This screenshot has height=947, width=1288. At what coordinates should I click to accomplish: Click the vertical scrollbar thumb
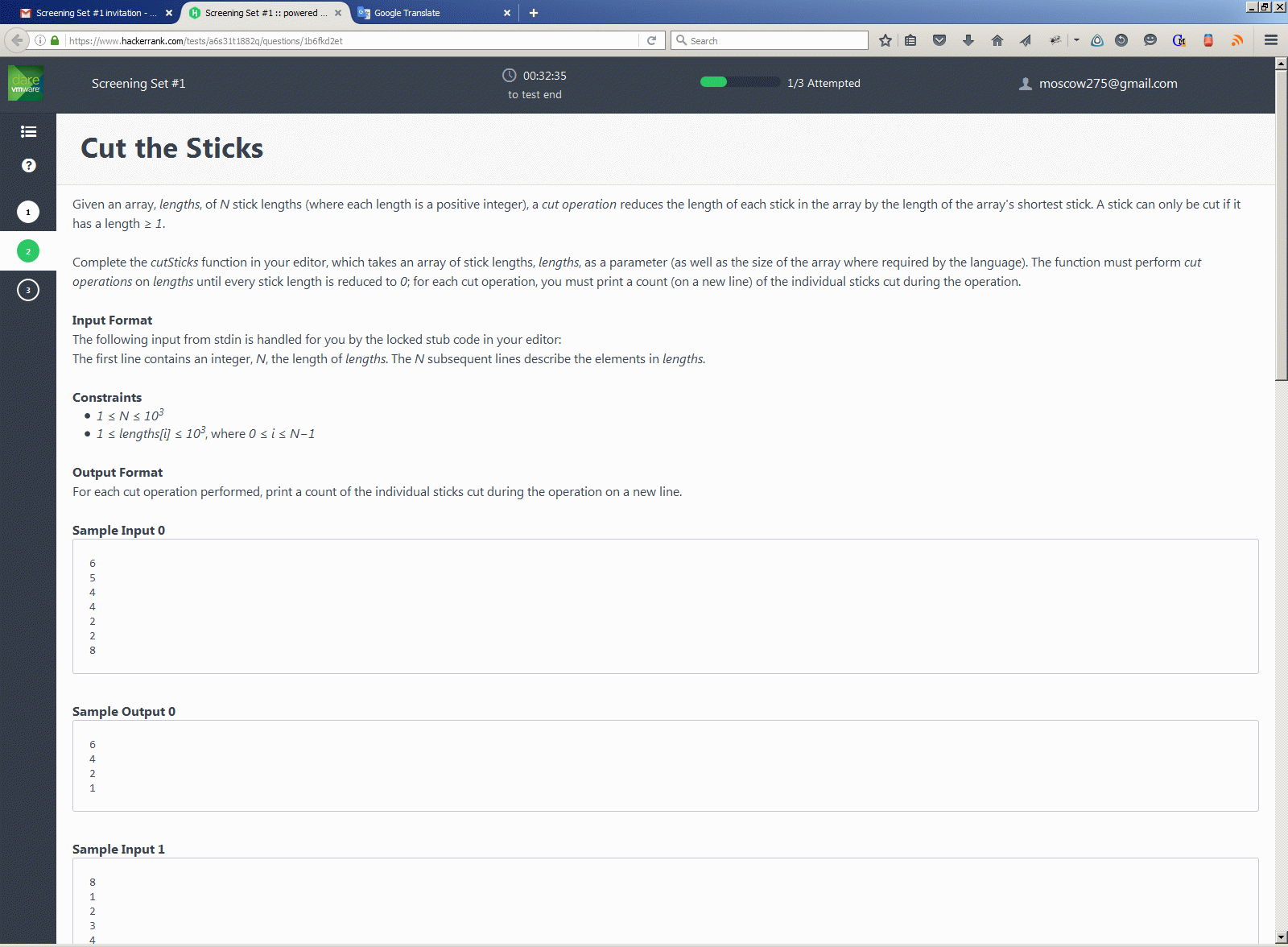(x=1282, y=226)
